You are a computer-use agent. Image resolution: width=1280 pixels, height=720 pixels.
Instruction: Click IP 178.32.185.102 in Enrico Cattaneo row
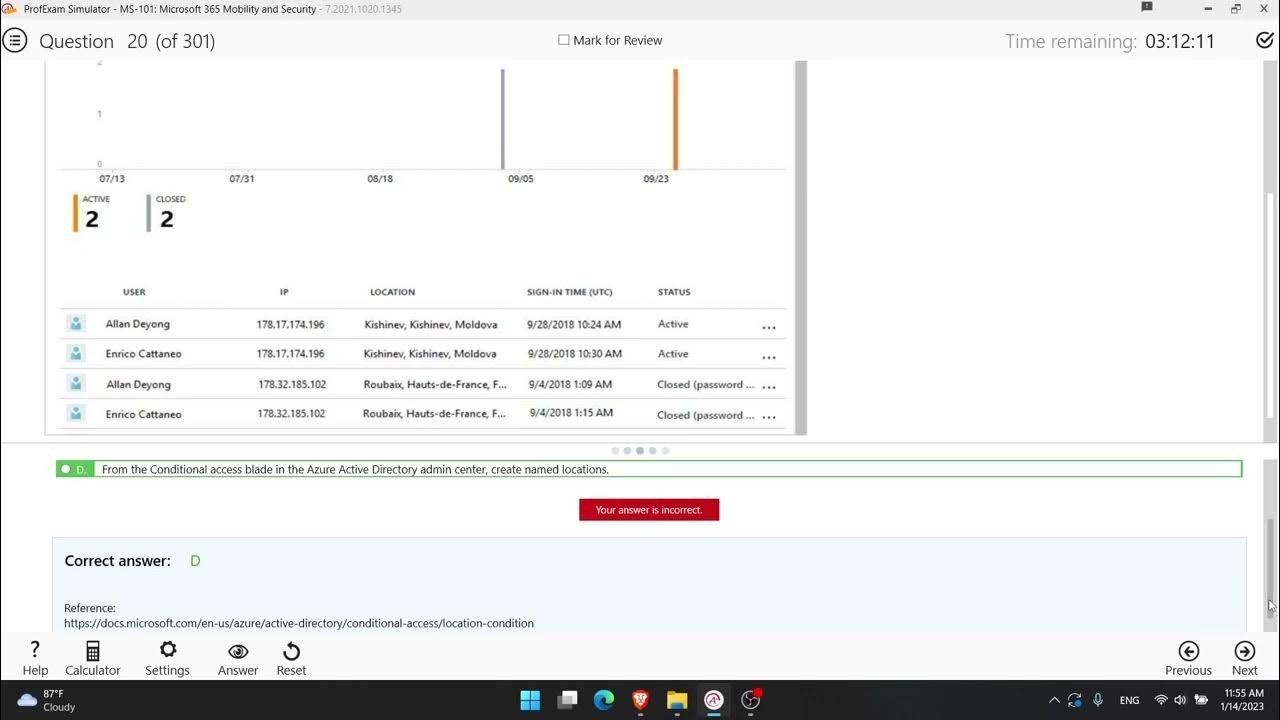click(291, 414)
